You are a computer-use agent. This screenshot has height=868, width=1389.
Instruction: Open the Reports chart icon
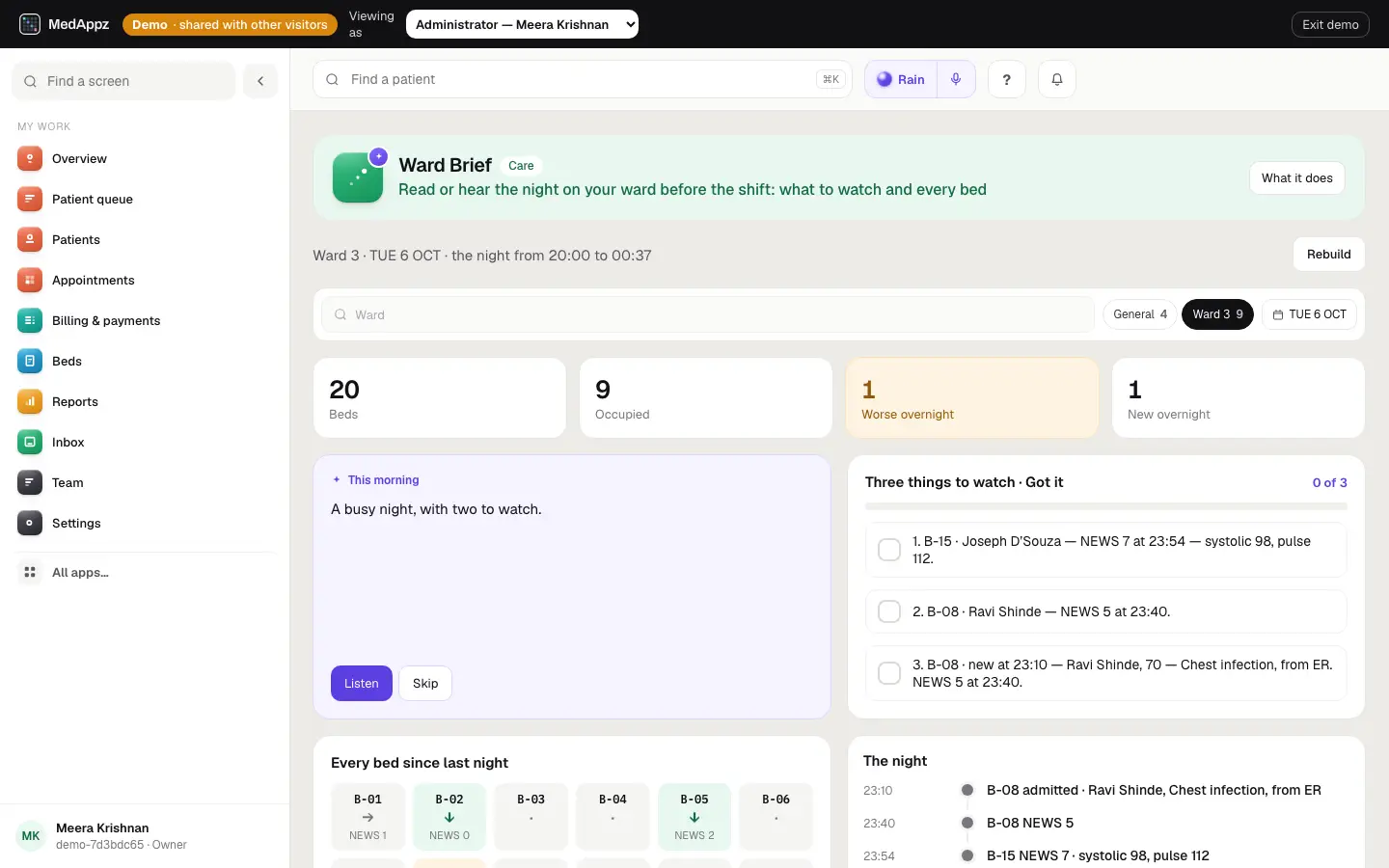pos(30,402)
